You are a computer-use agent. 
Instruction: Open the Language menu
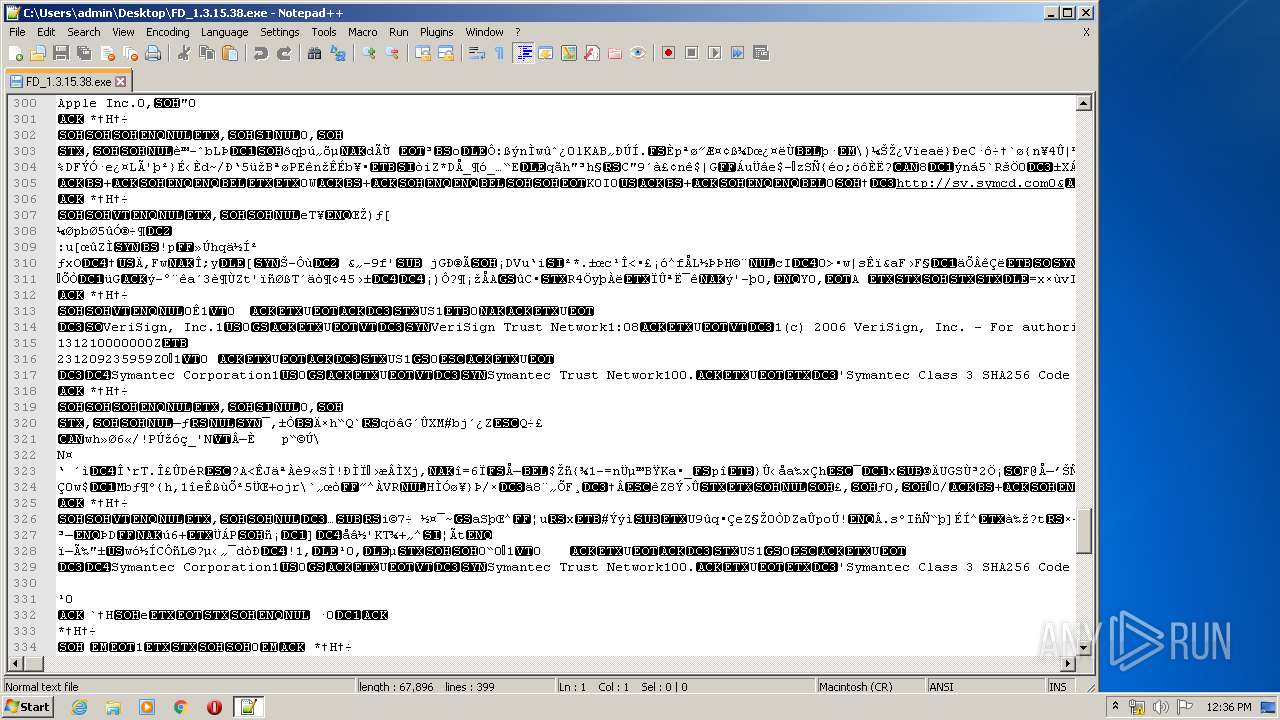tap(225, 32)
